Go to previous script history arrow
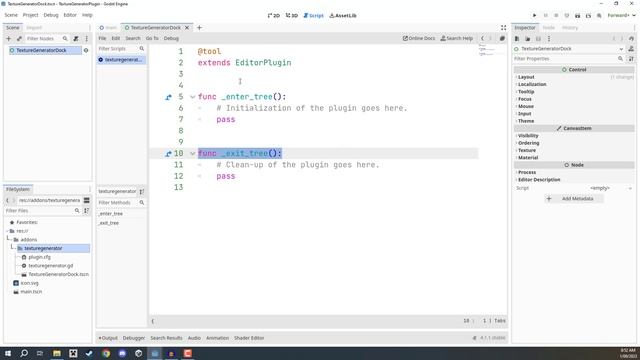Screen dimensions: 640x360 click(482, 38)
